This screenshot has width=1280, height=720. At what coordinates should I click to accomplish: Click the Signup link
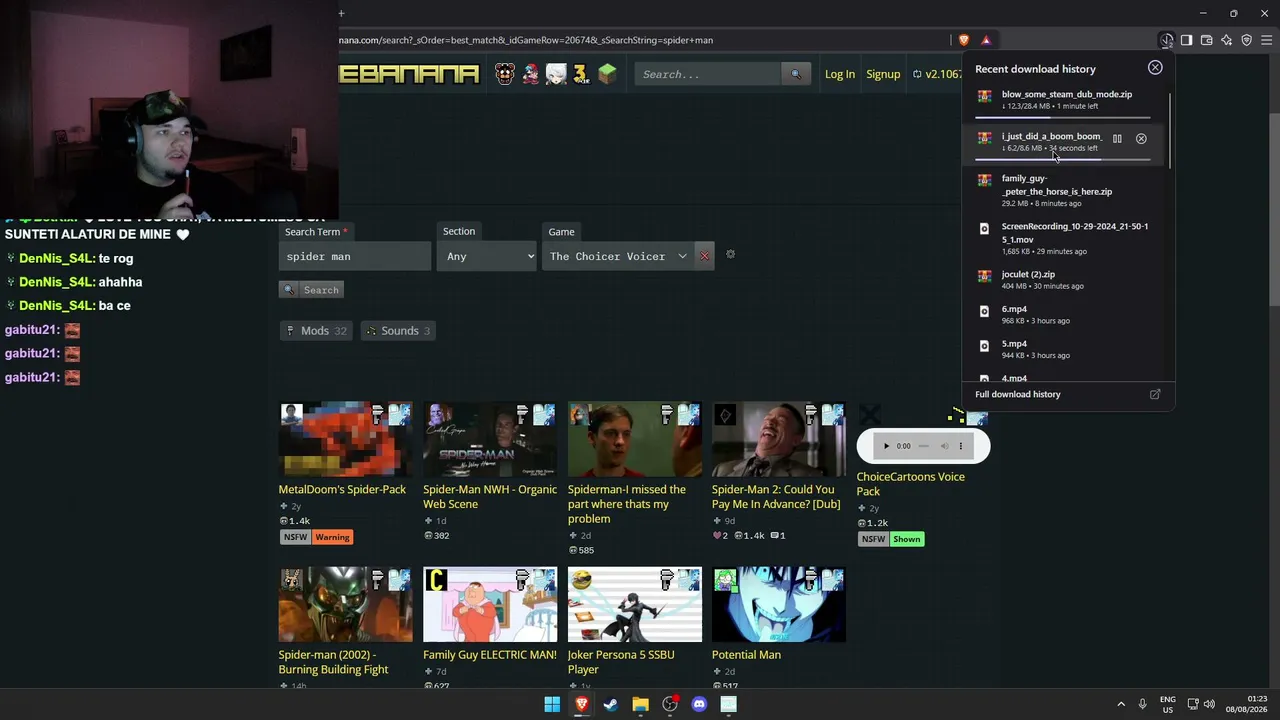[x=883, y=74]
